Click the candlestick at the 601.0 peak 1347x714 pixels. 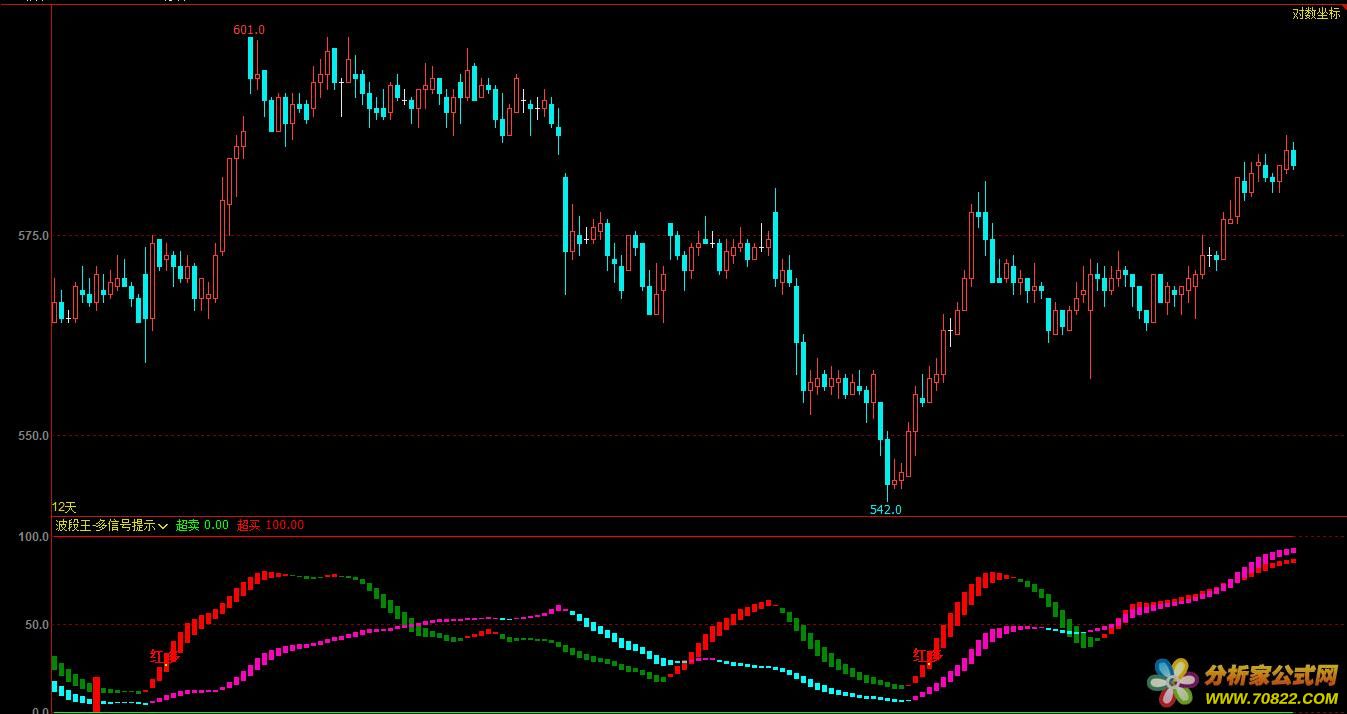(250, 64)
